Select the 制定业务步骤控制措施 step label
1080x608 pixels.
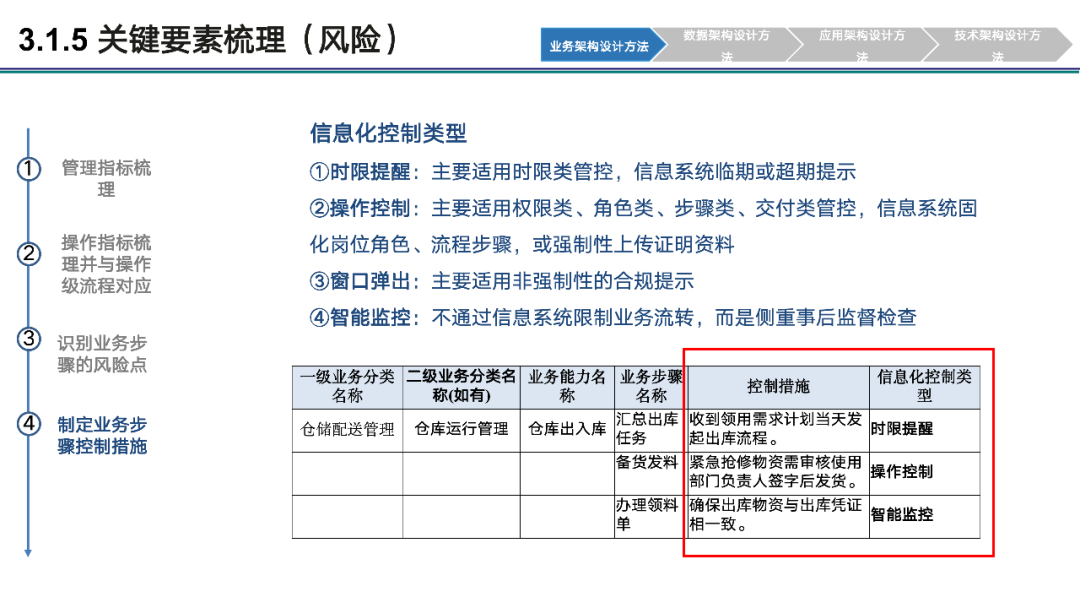coord(102,435)
